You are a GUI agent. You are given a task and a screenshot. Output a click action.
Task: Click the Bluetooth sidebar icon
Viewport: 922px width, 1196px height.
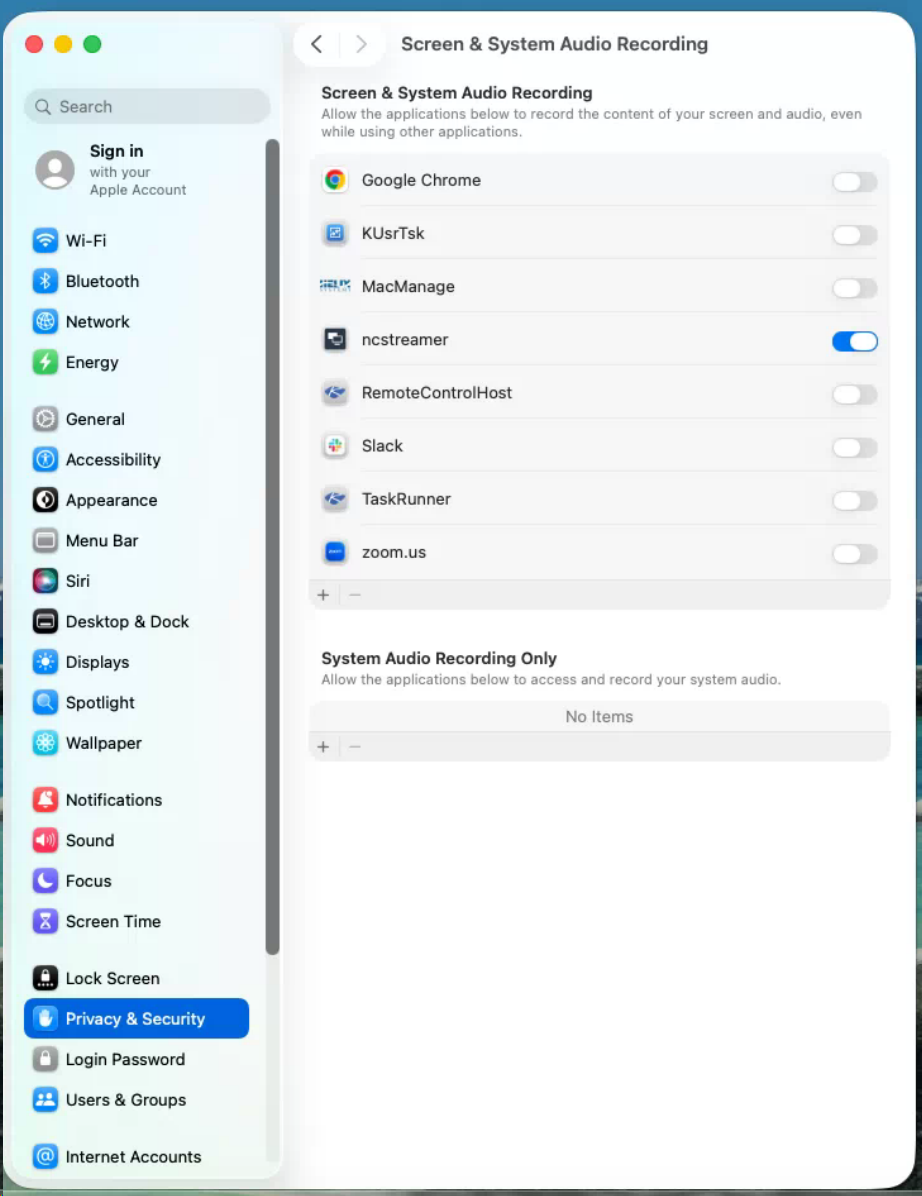coord(45,281)
